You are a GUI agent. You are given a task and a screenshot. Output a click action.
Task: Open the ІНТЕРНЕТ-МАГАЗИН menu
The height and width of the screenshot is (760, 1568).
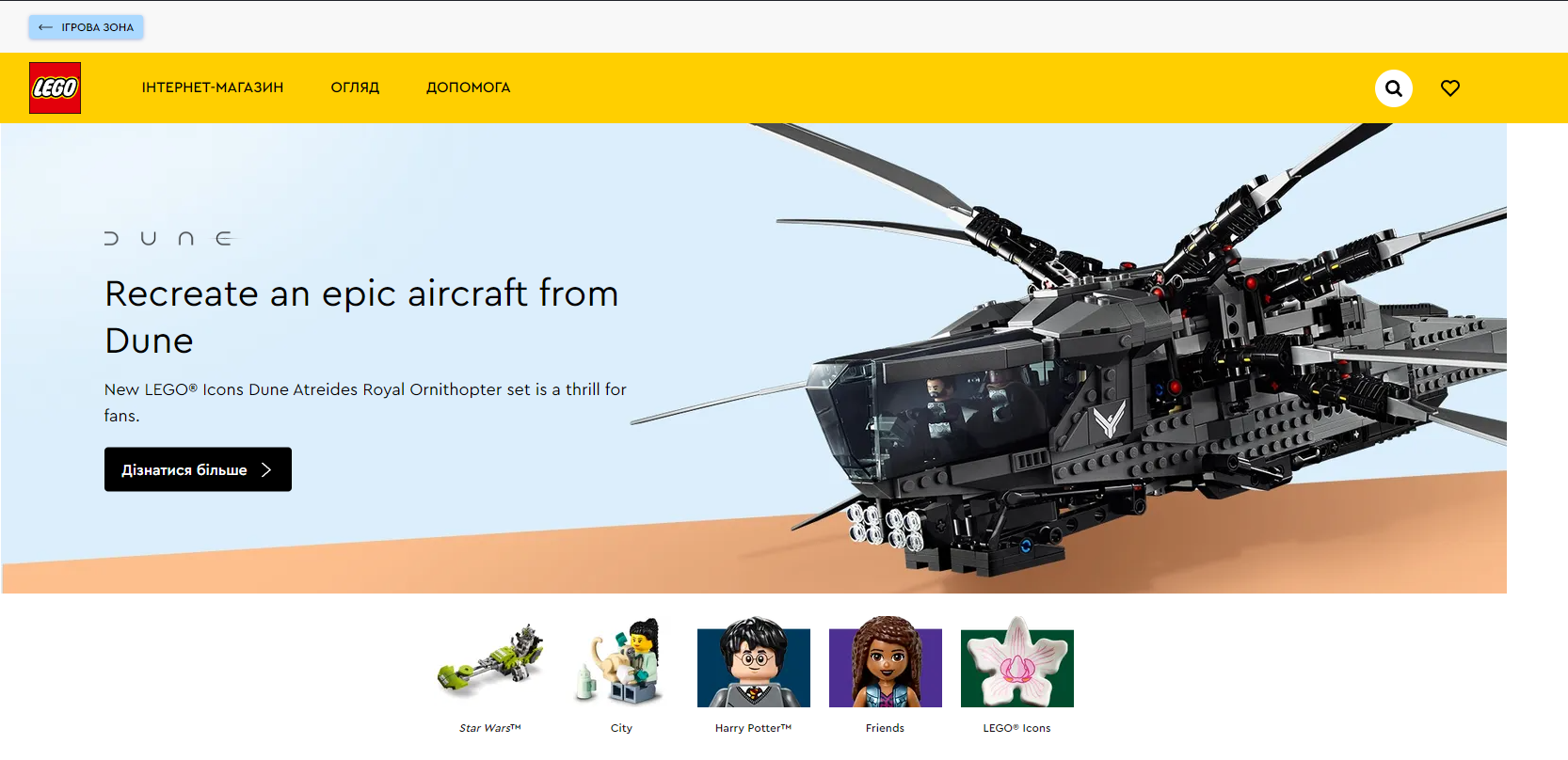pyautogui.click(x=212, y=87)
